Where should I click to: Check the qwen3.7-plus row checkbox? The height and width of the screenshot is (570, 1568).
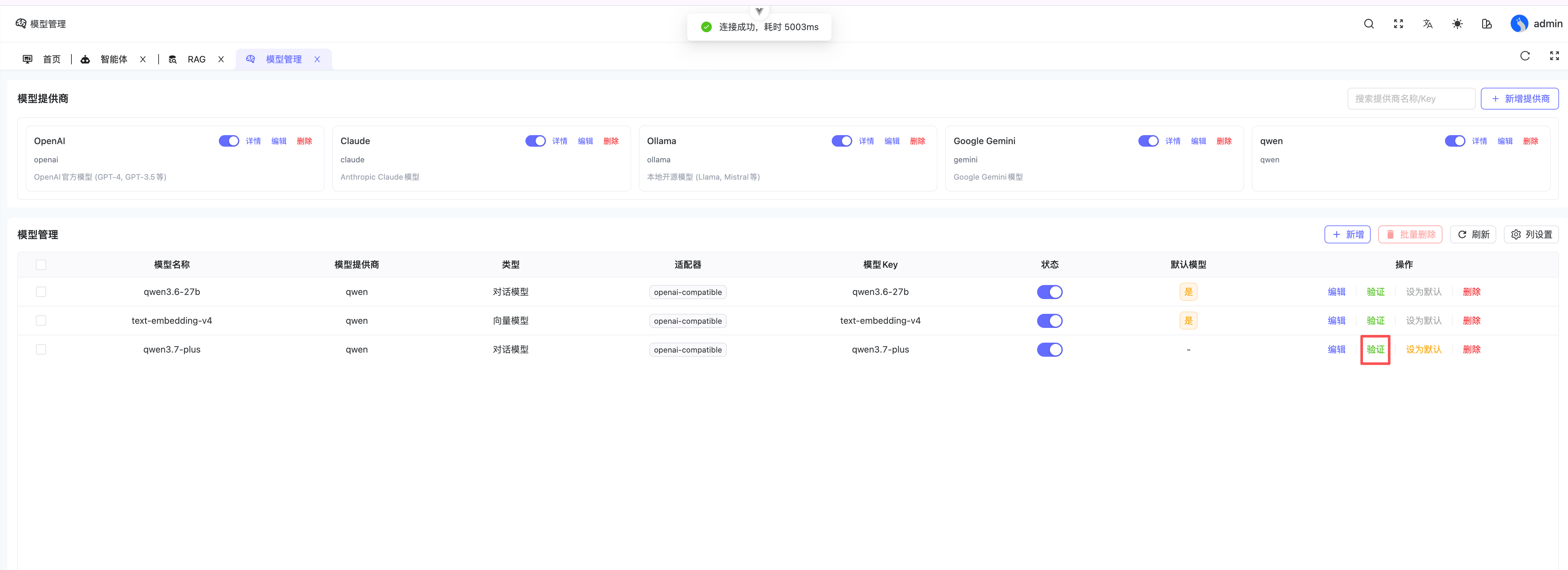click(41, 350)
